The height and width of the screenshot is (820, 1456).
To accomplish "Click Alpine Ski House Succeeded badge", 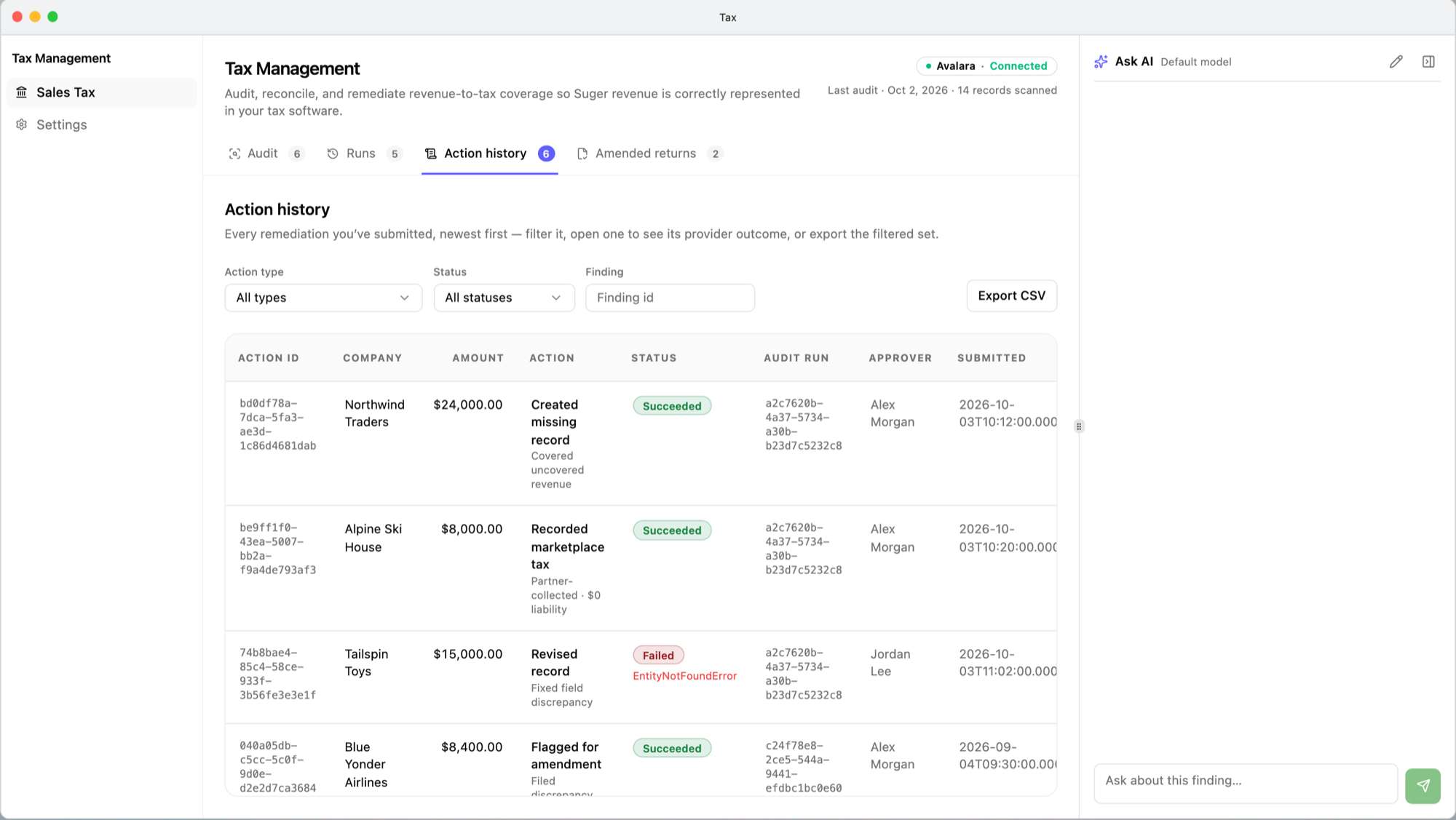I will point(672,530).
